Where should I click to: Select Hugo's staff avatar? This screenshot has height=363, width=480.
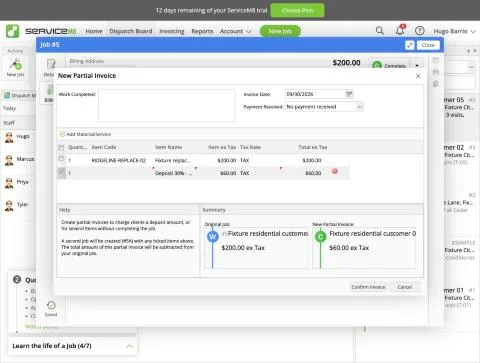point(9,137)
